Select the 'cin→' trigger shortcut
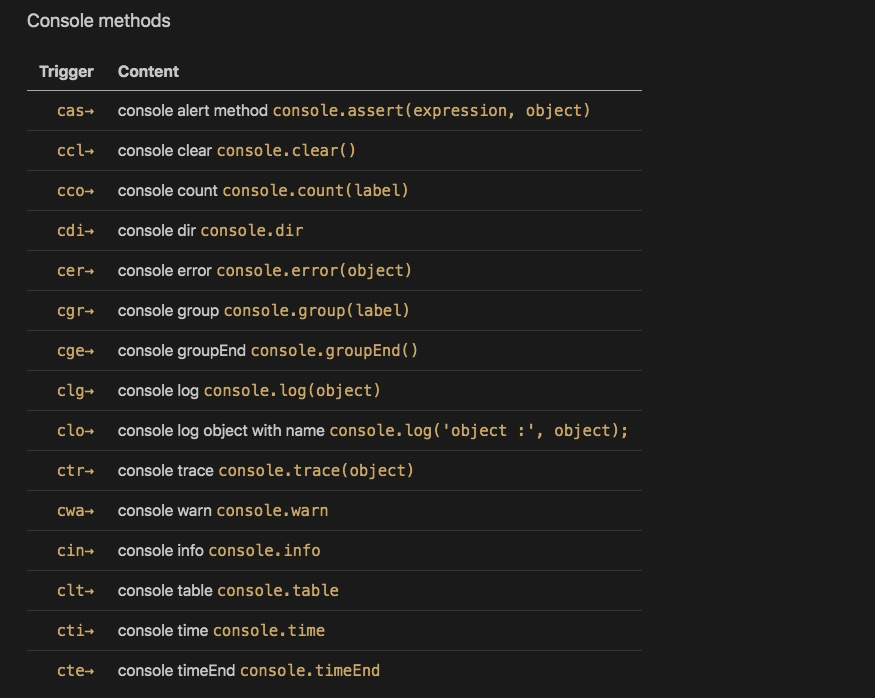The width and height of the screenshot is (875, 698). [75, 551]
